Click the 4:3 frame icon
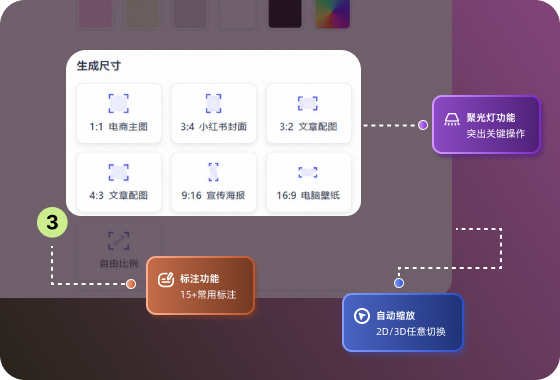Image resolution: width=560 pixels, height=380 pixels. 119,172
